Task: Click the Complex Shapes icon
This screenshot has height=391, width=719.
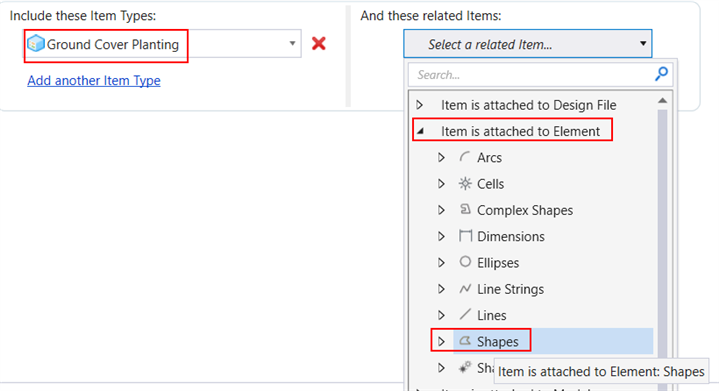Action: coord(465,209)
